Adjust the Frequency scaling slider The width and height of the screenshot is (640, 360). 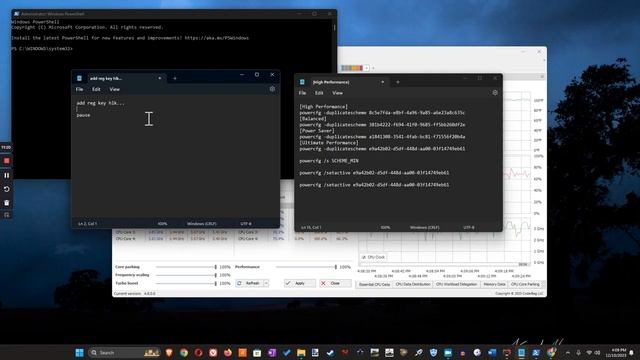point(186,275)
